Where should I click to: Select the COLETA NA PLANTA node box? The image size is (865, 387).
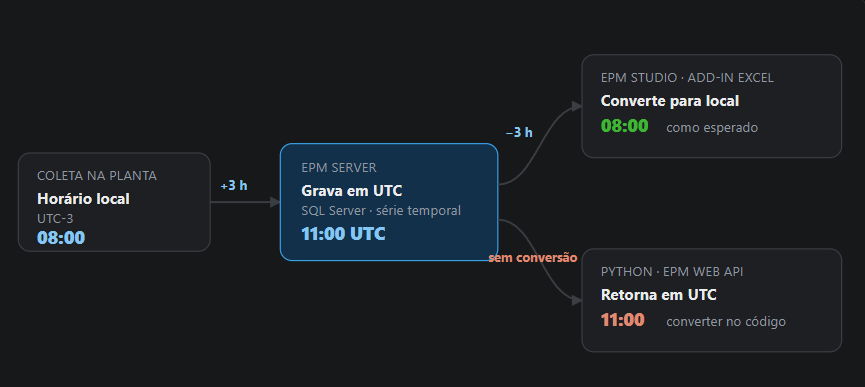click(x=114, y=202)
